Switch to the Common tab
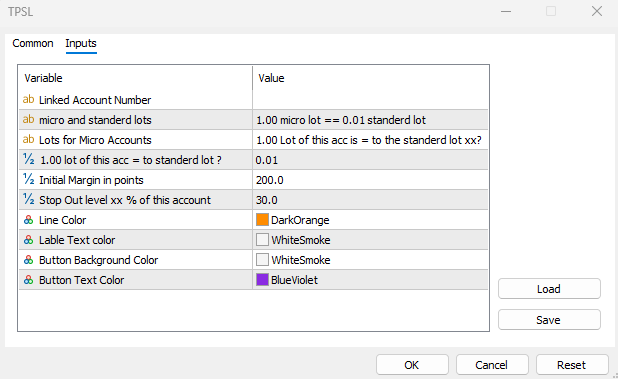Viewport: 618px width, 379px height. [x=33, y=43]
